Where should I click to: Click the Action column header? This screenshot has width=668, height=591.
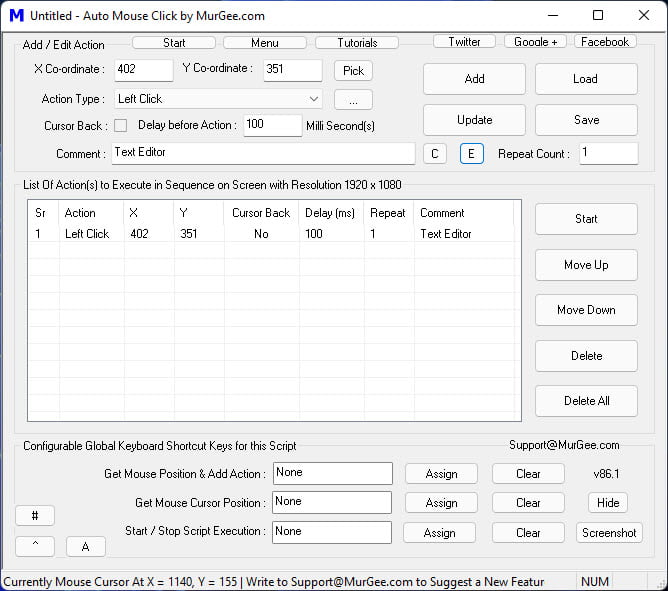92,213
